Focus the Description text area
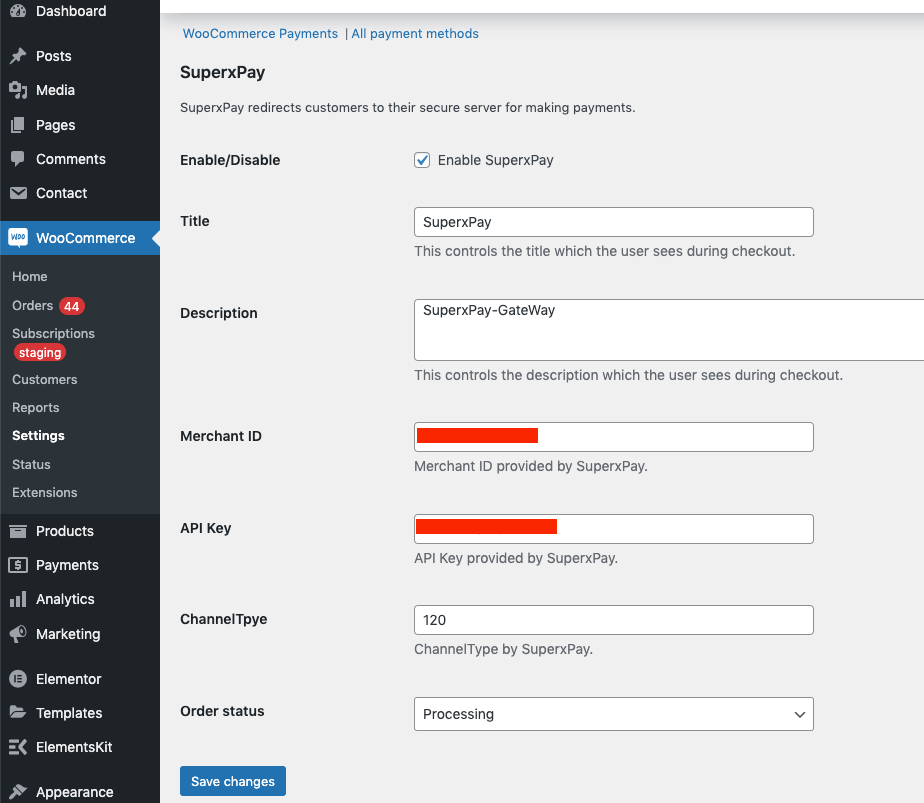Viewport: 924px width, 803px height. pos(669,330)
